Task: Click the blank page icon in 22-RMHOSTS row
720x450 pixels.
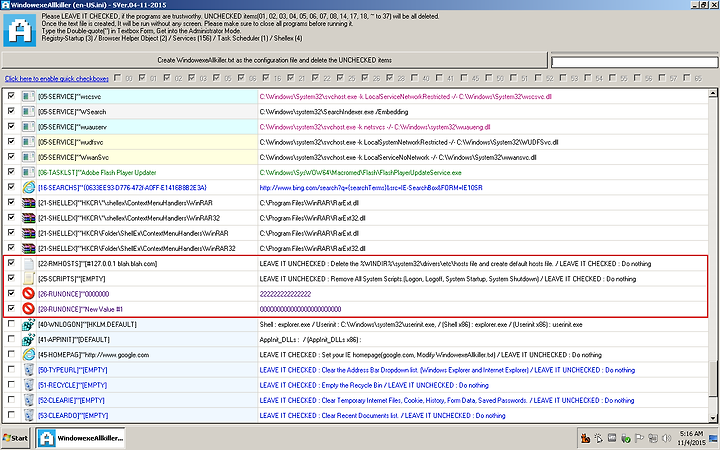Action: [x=28, y=264]
